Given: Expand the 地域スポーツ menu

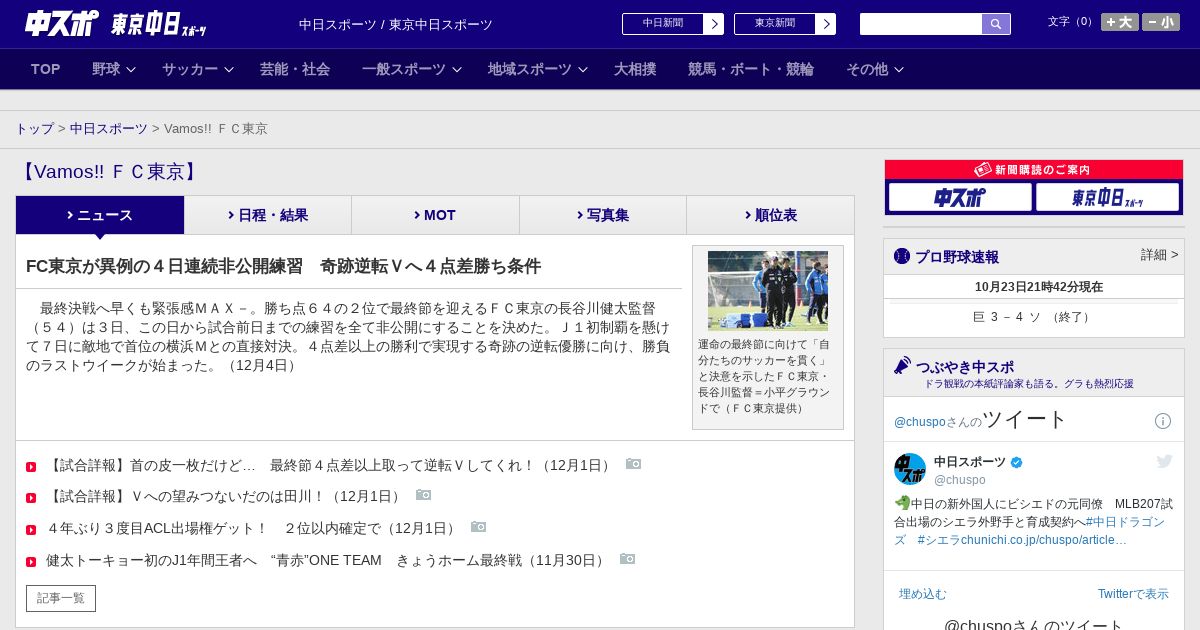Looking at the screenshot, I should 538,69.
